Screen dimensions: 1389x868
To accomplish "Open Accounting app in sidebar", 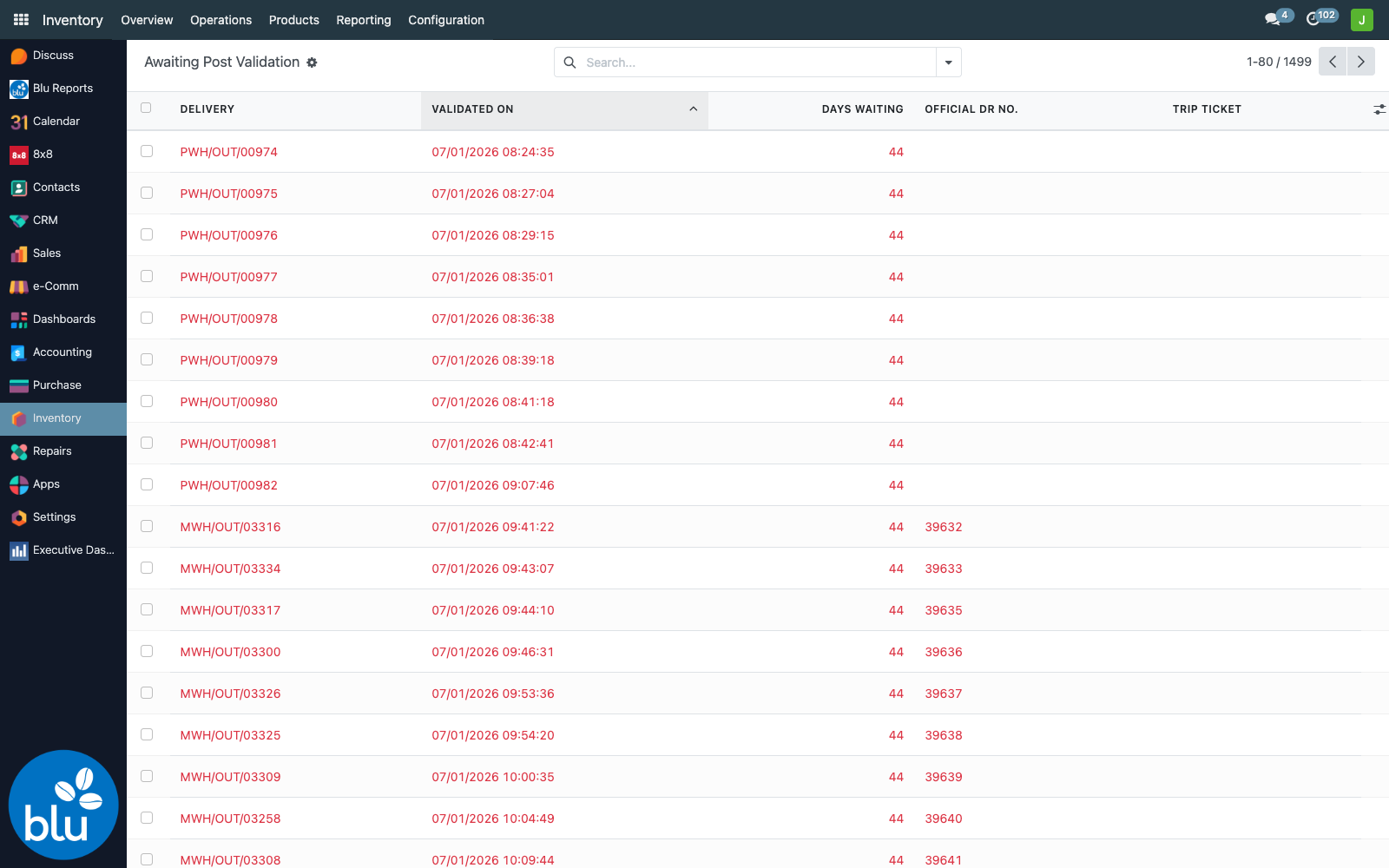I will coord(63,352).
